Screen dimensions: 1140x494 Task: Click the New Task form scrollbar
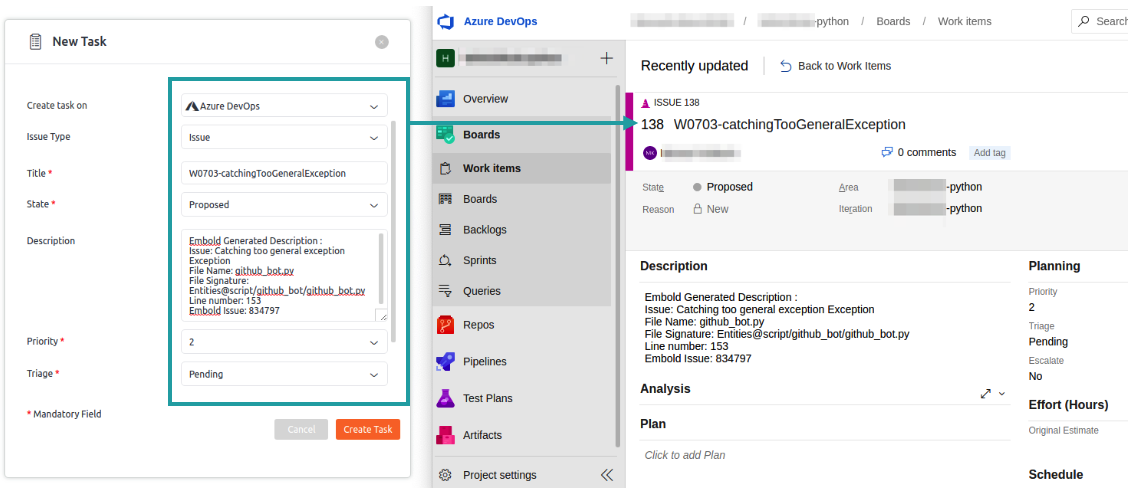tap(393, 231)
